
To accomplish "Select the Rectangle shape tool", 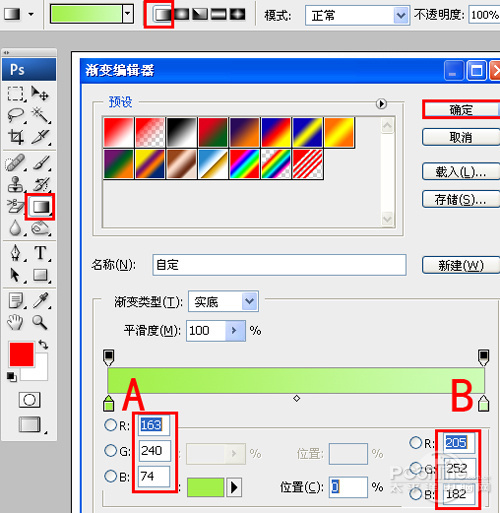I will [x=40, y=275].
